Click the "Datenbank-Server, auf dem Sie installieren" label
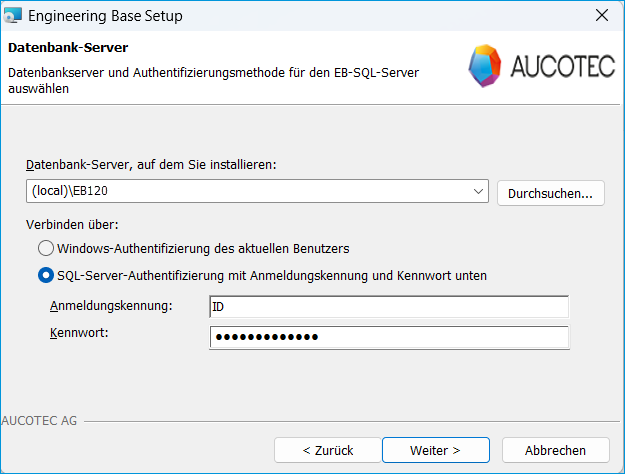Viewport: 625px width, 474px height. pyautogui.click(x=149, y=163)
